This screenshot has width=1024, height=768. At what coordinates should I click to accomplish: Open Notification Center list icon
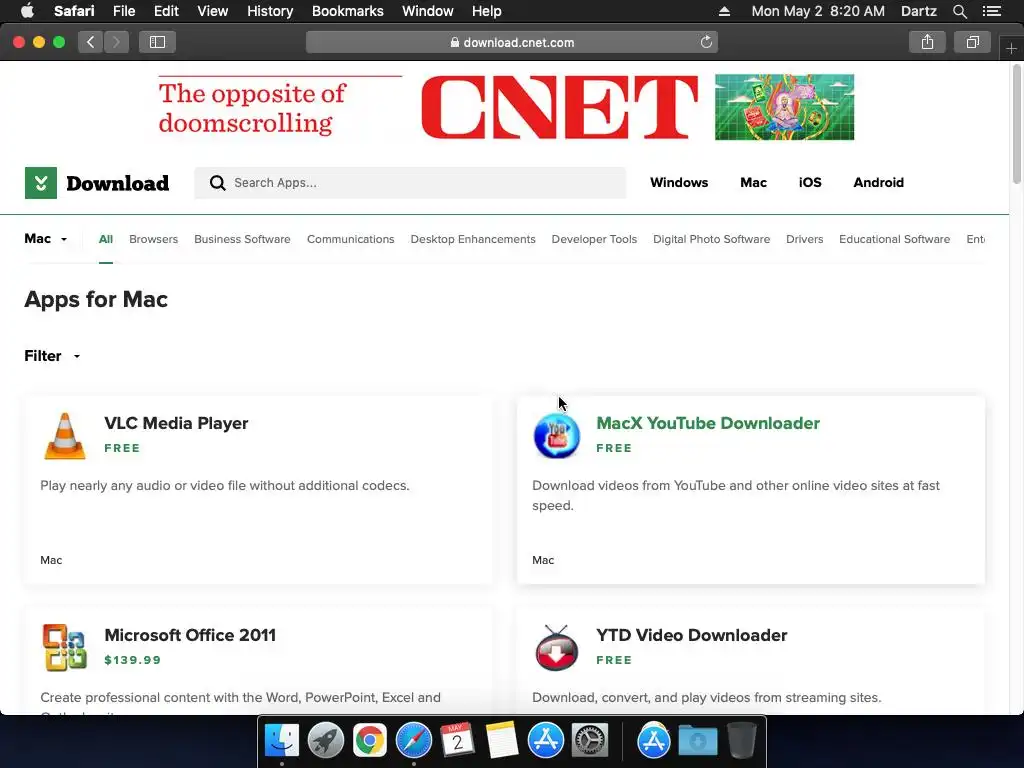click(x=992, y=11)
